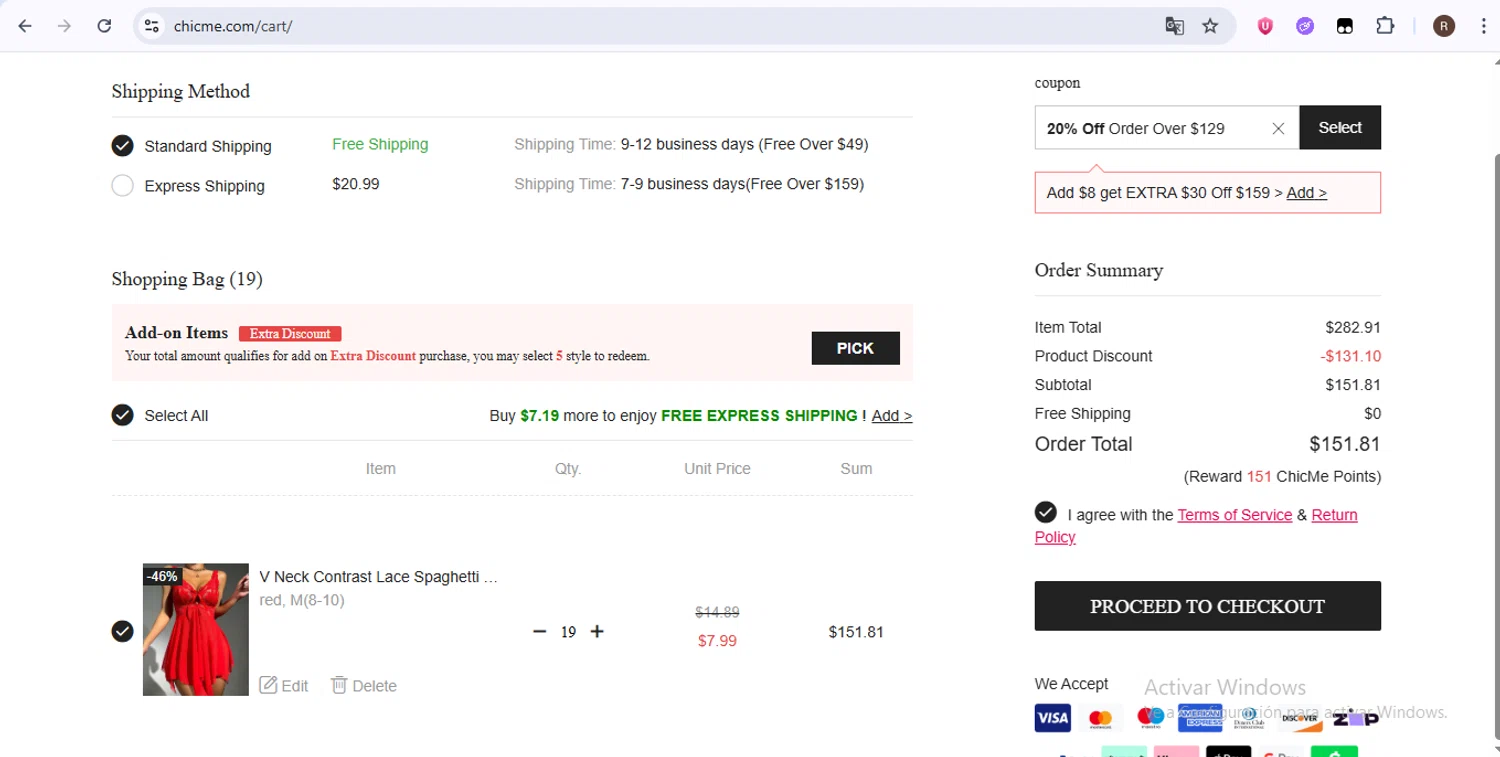Screen dimensions: 1500x757
Task: Reload the chicme.com cart page
Action: (104, 26)
